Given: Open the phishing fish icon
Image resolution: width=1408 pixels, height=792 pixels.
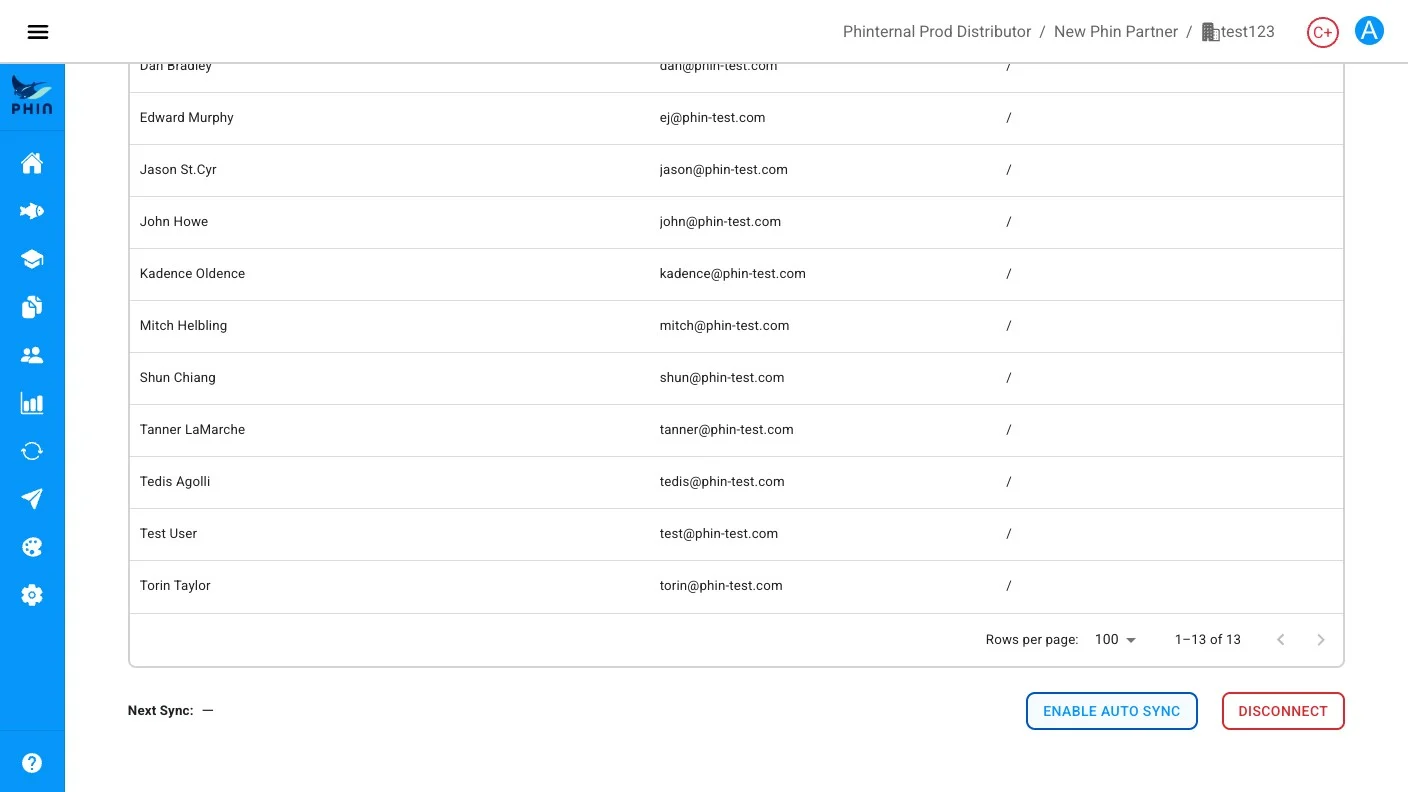Looking at the screenshot, I should click(x=32, y=211).
